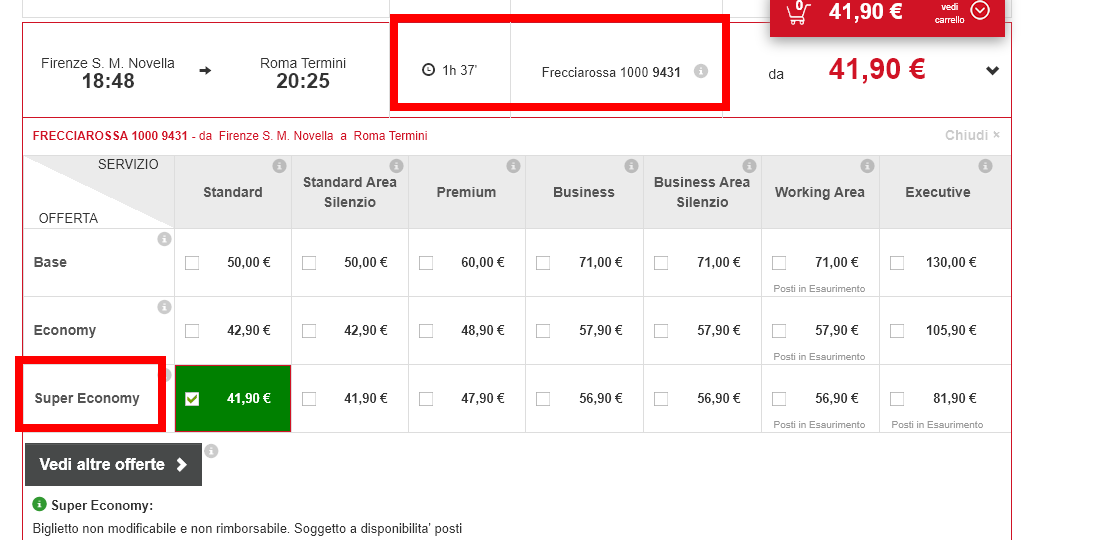Select Economy Premium 48,90 € checkbox
This screenshot has width=1115, height=540.
coord(426,331)
